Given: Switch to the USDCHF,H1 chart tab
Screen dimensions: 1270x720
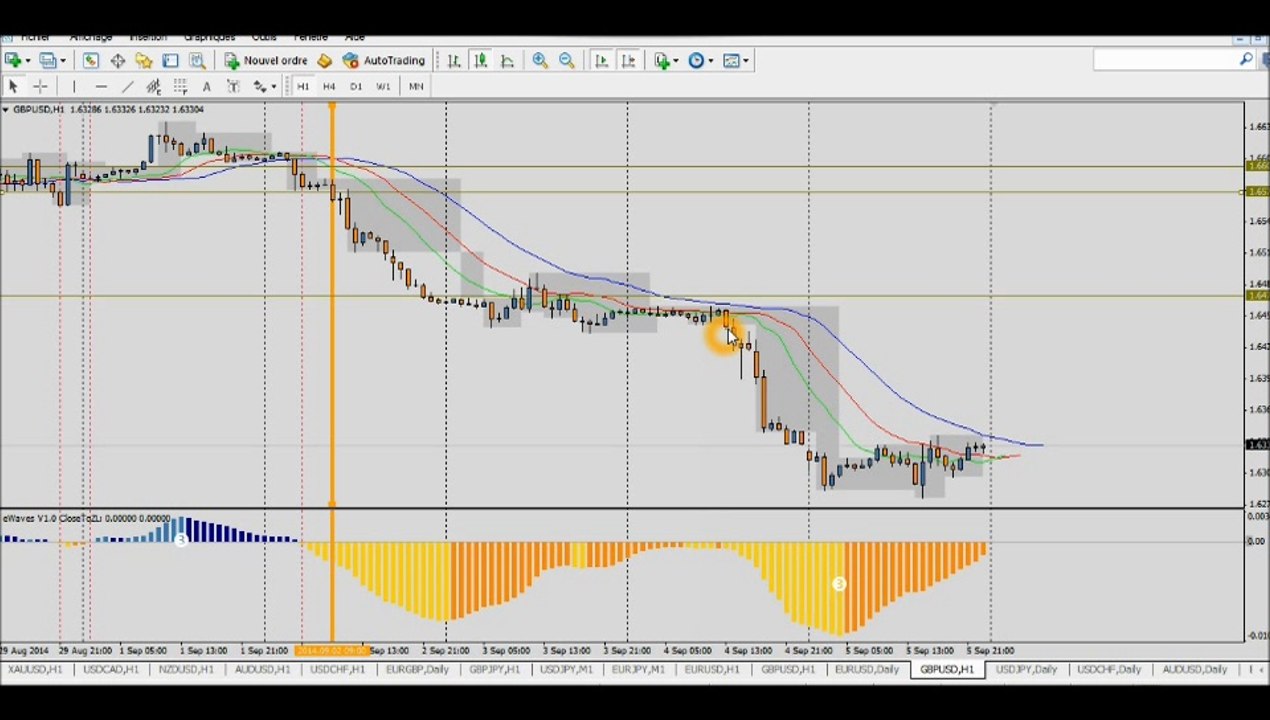Looking at the screenshot, I should (337, 669).
